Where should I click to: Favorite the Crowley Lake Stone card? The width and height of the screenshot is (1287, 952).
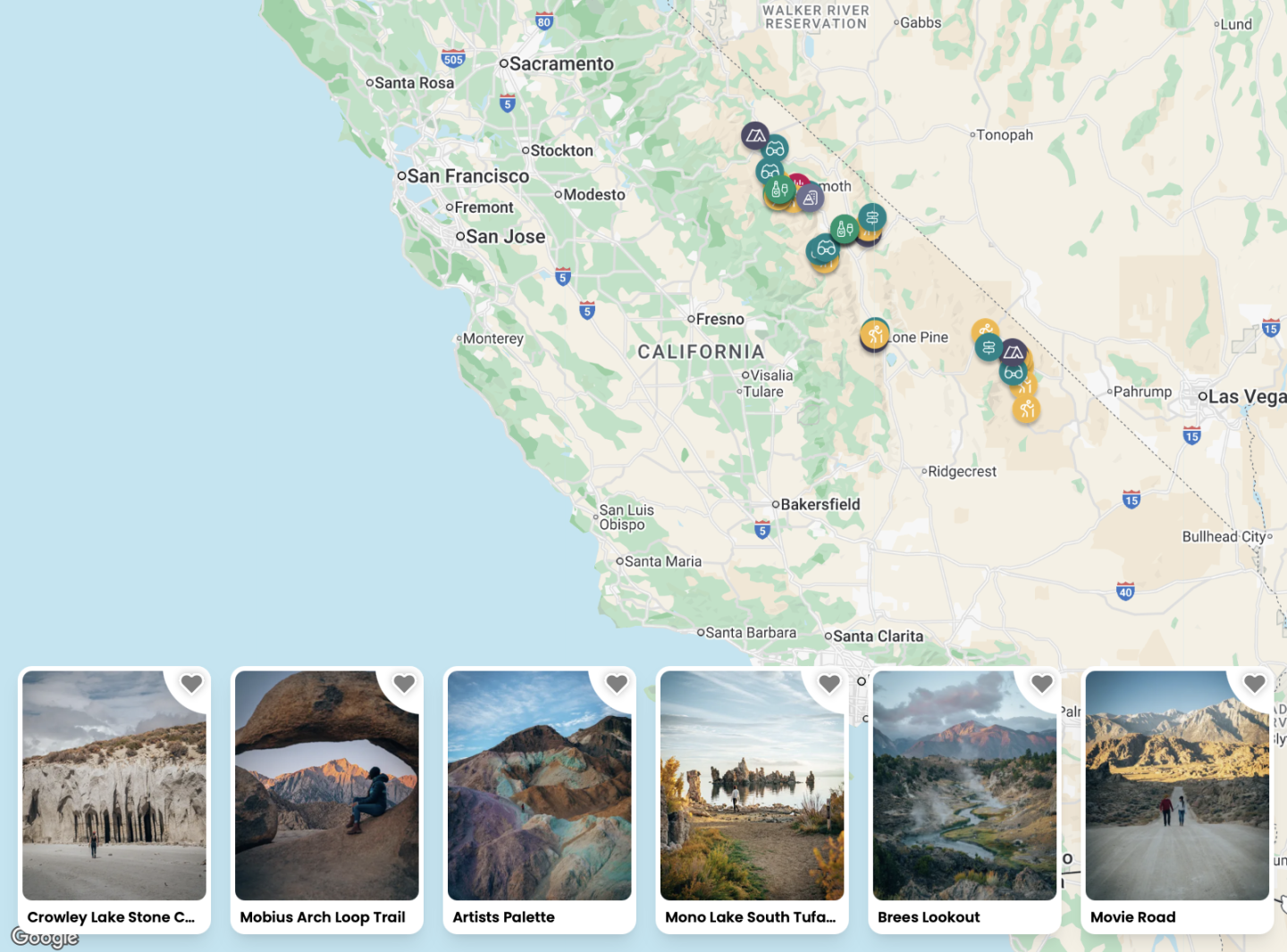[x=191, y=684]
